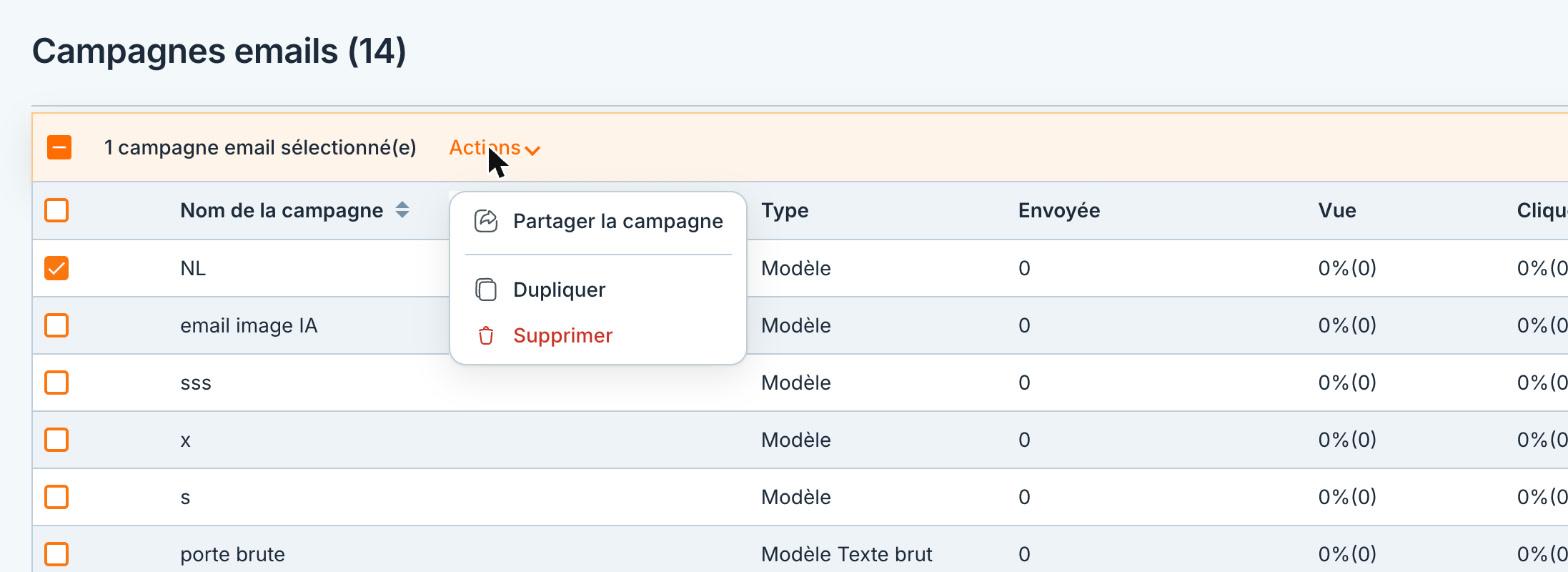This screenshot has width=1568, height=572.
Task: Click the Vue 0%(0) cell in sss row
Action: point(1347,382)
